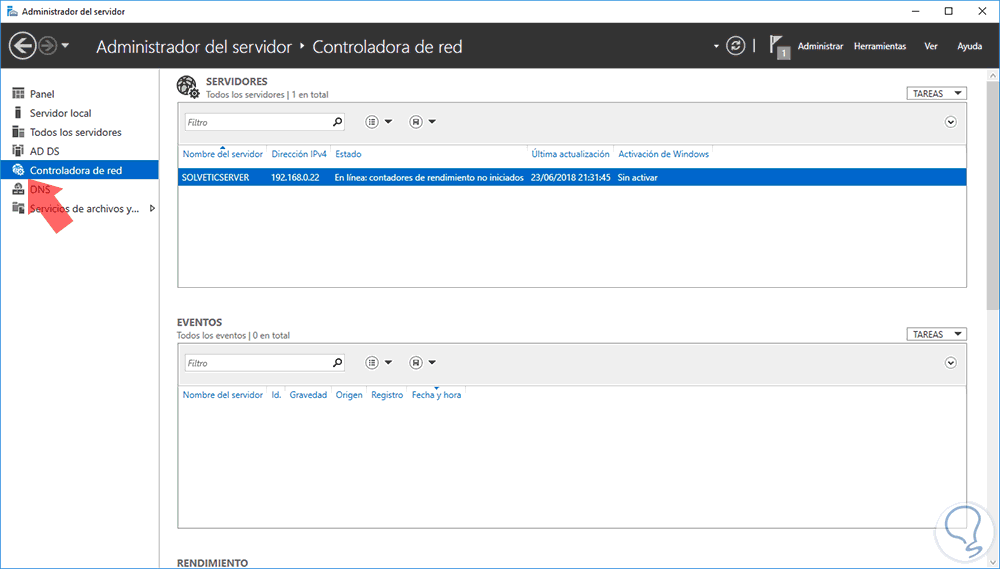Screen dimensions: 1000x569
Task: Sort by Dirección IPv4 column
Action: point(298,154)
